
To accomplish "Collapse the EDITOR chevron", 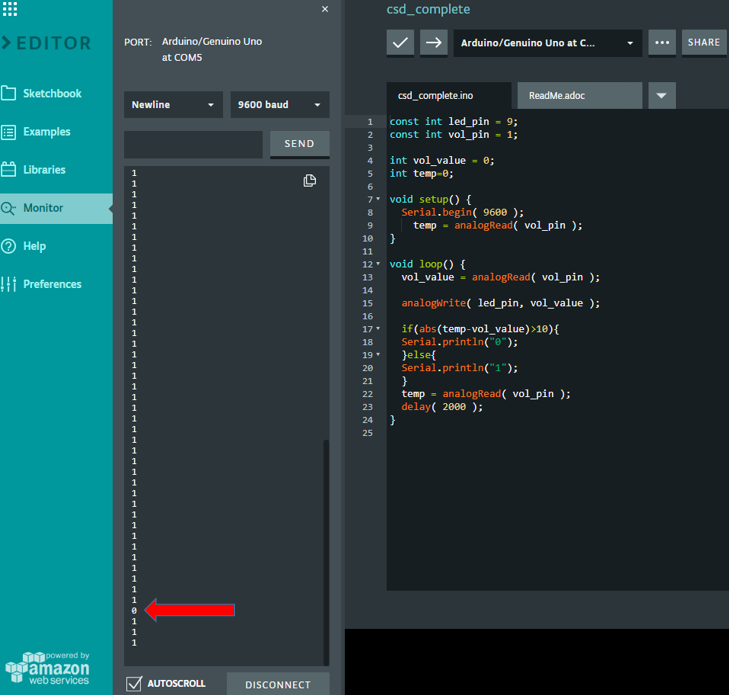I will [x=6, y=43].
